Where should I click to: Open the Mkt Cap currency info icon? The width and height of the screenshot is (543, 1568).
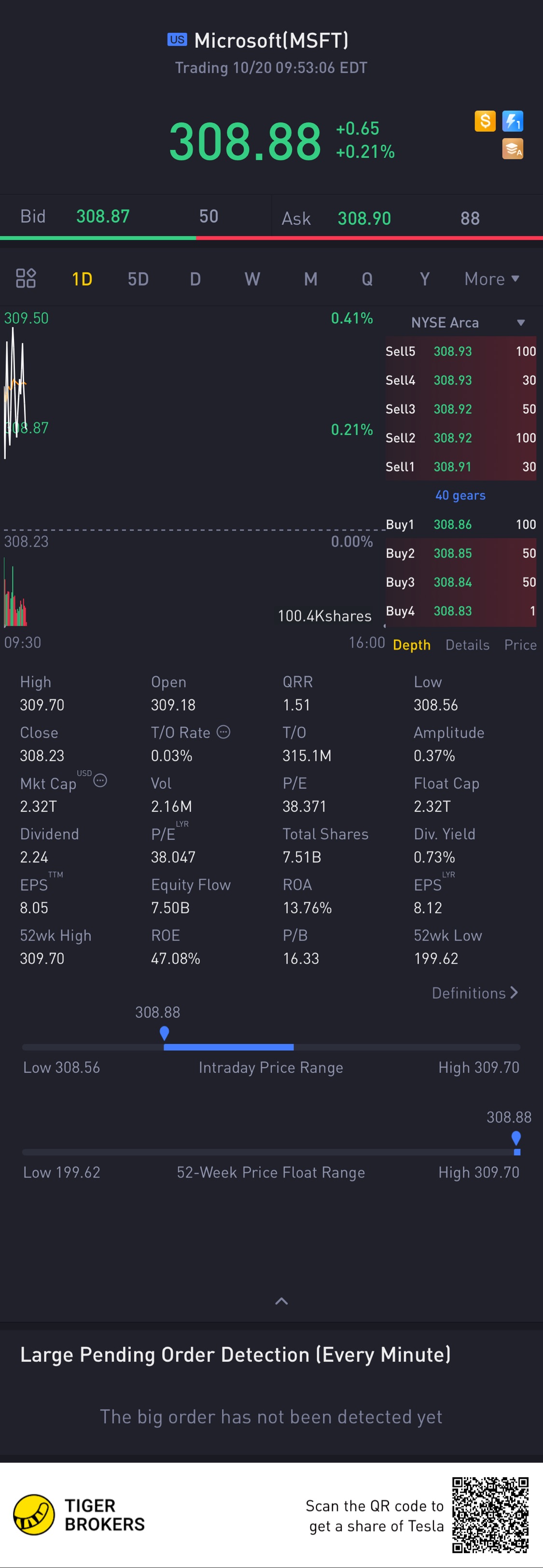pyautogui.click(x=100, y=780)
